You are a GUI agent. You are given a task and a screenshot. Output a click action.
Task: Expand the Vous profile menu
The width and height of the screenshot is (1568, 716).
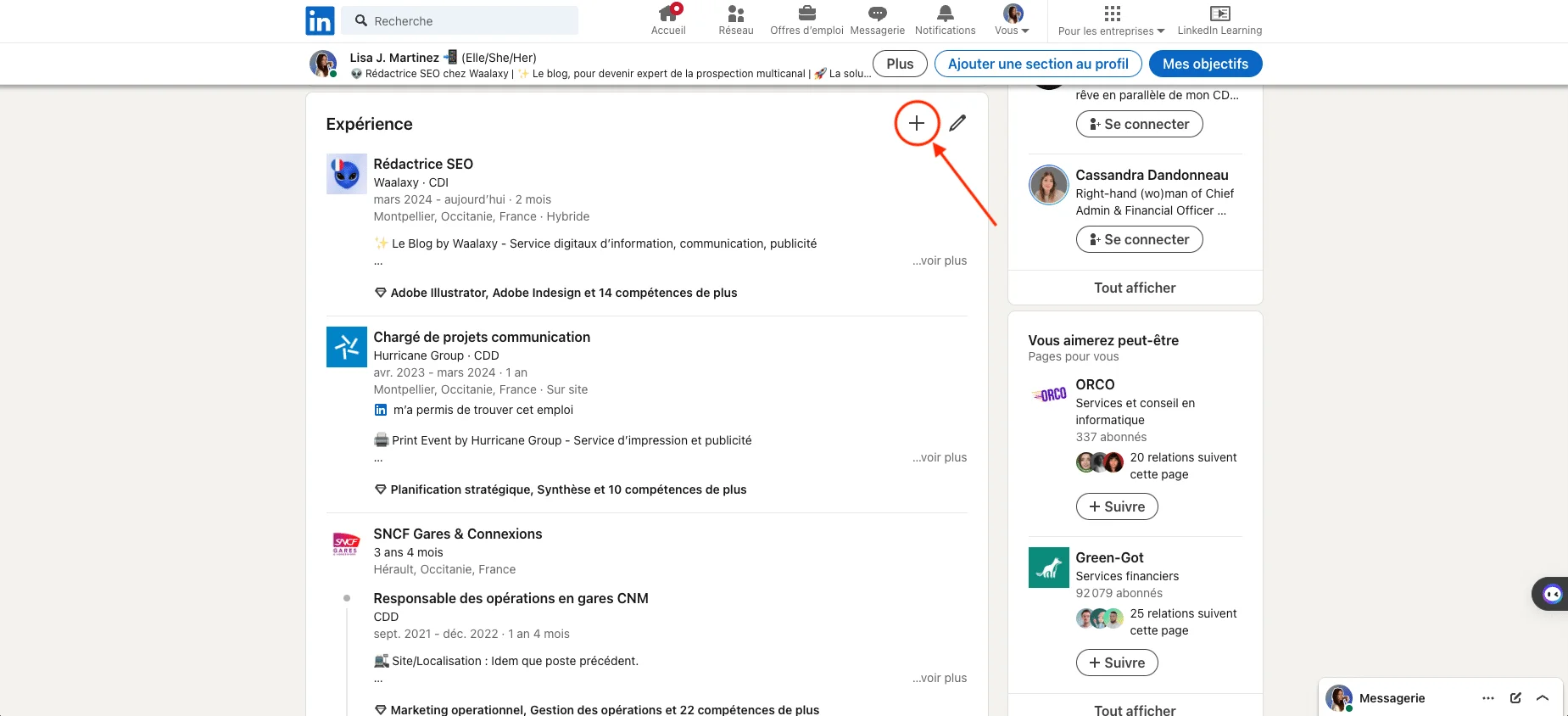point(1013,20)
